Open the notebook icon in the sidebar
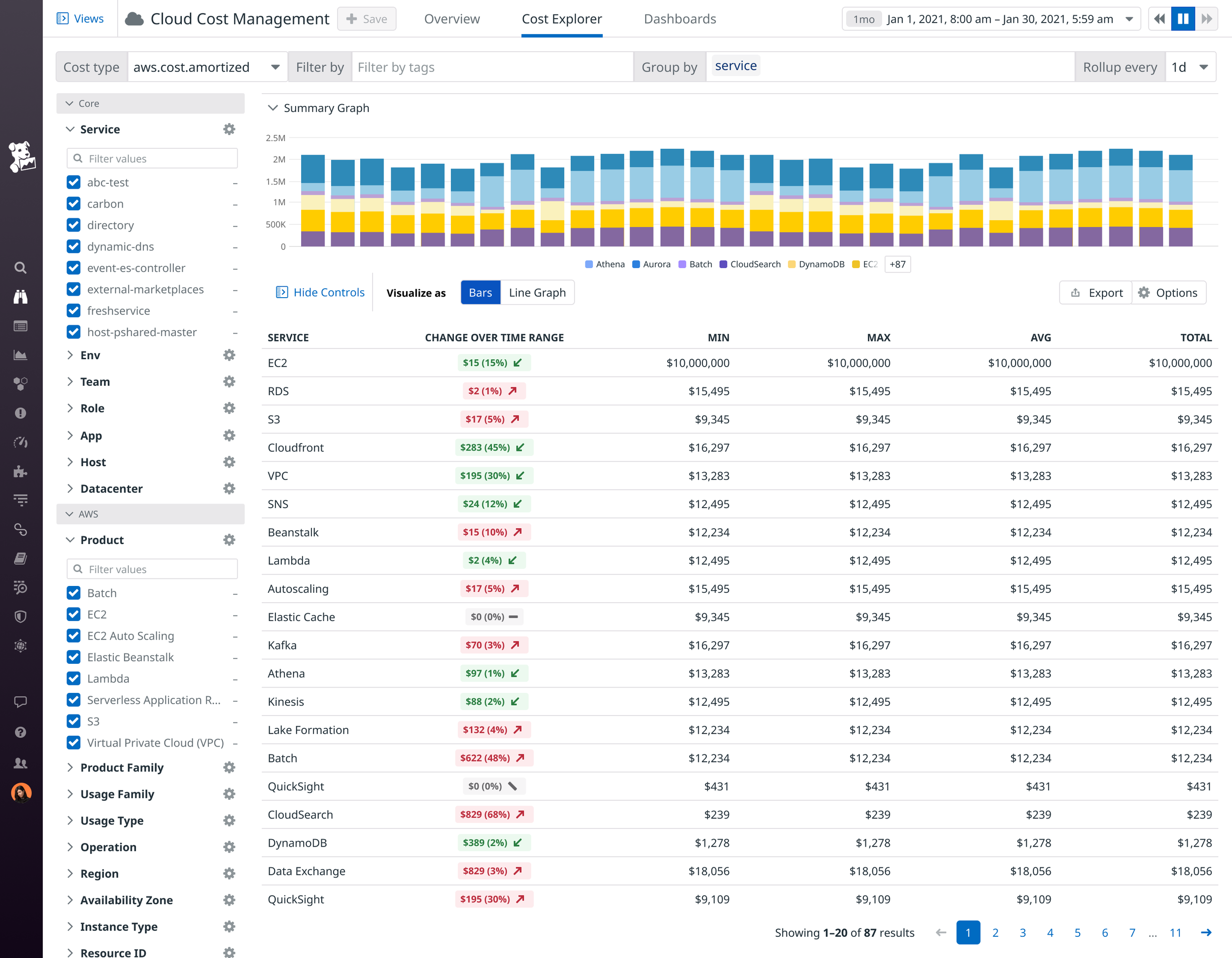This screenshot has width=1232, height=958. (x=20, y=558)
